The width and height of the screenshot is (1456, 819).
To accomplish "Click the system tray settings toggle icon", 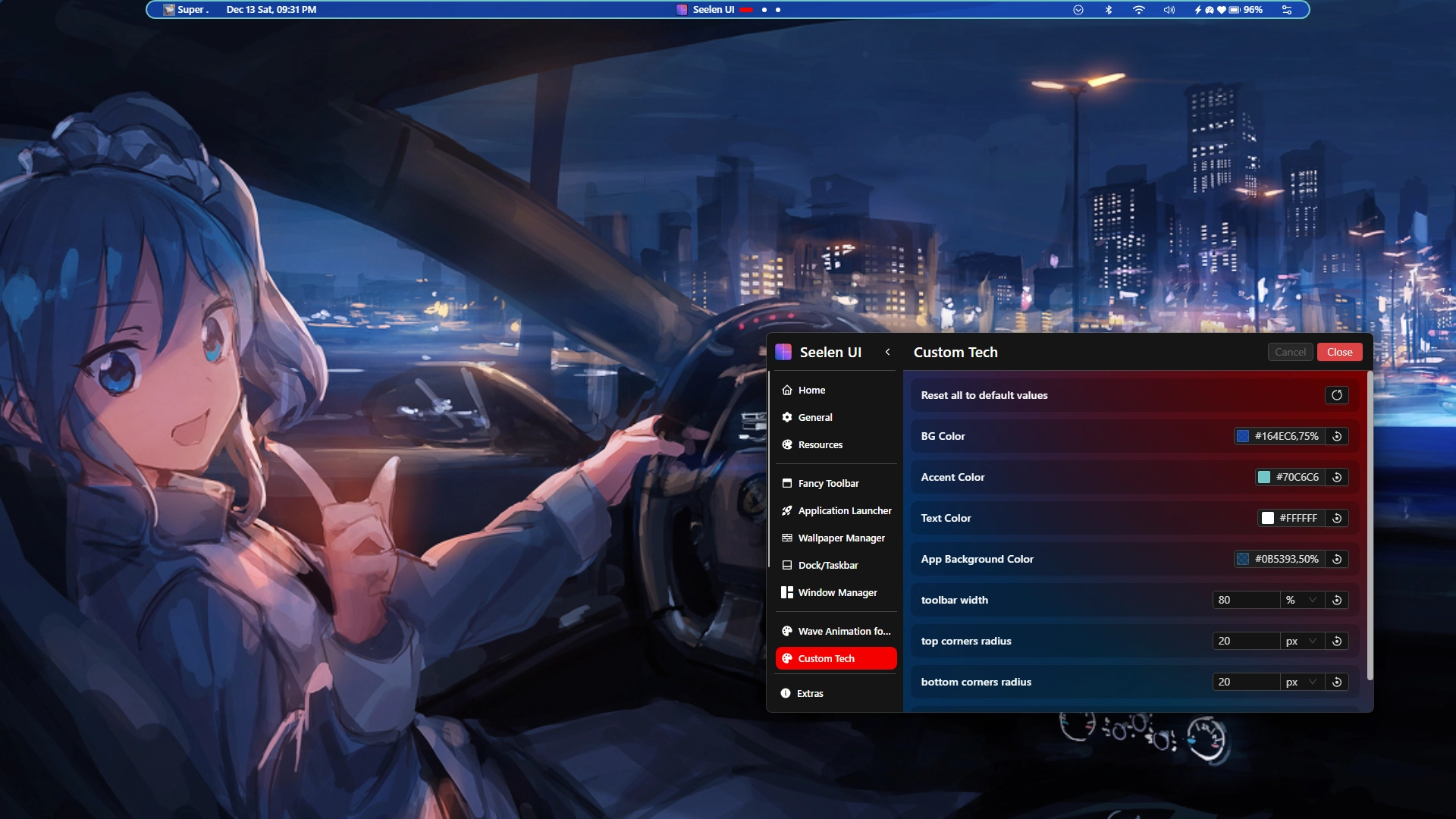I will pyautogui.click(x=1287, y=10).
